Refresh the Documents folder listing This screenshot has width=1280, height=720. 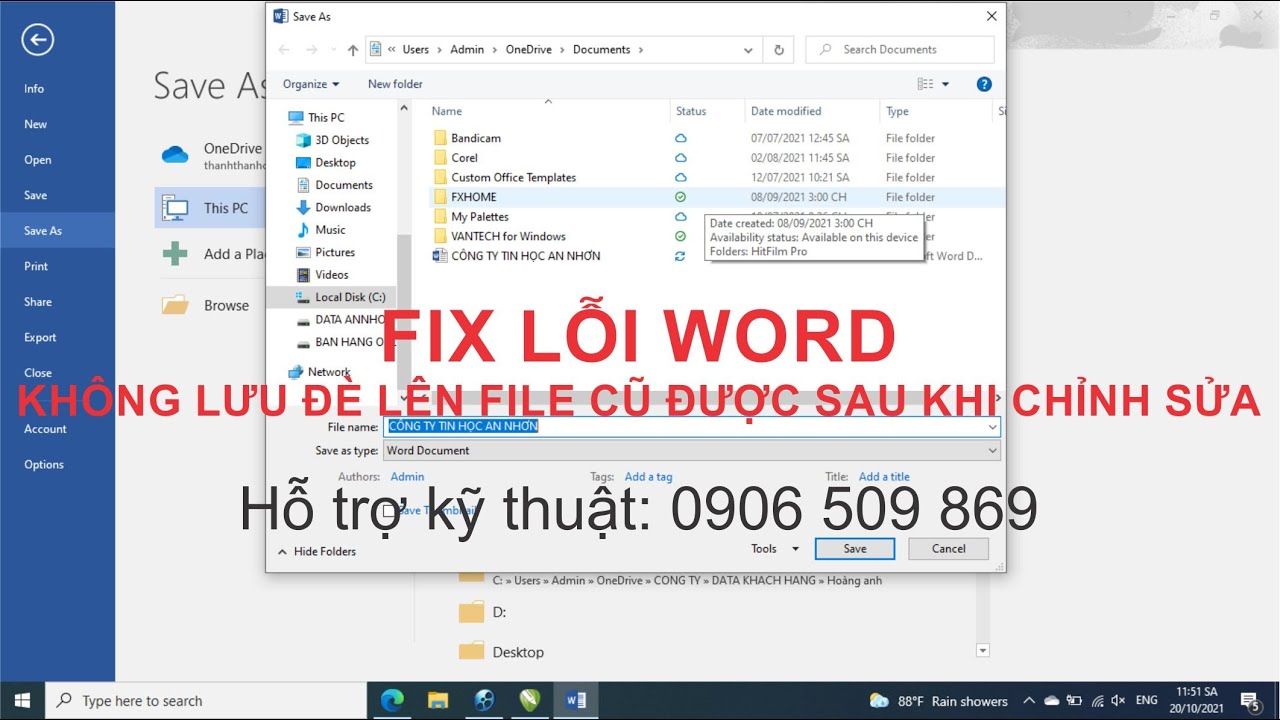point(779,49)
